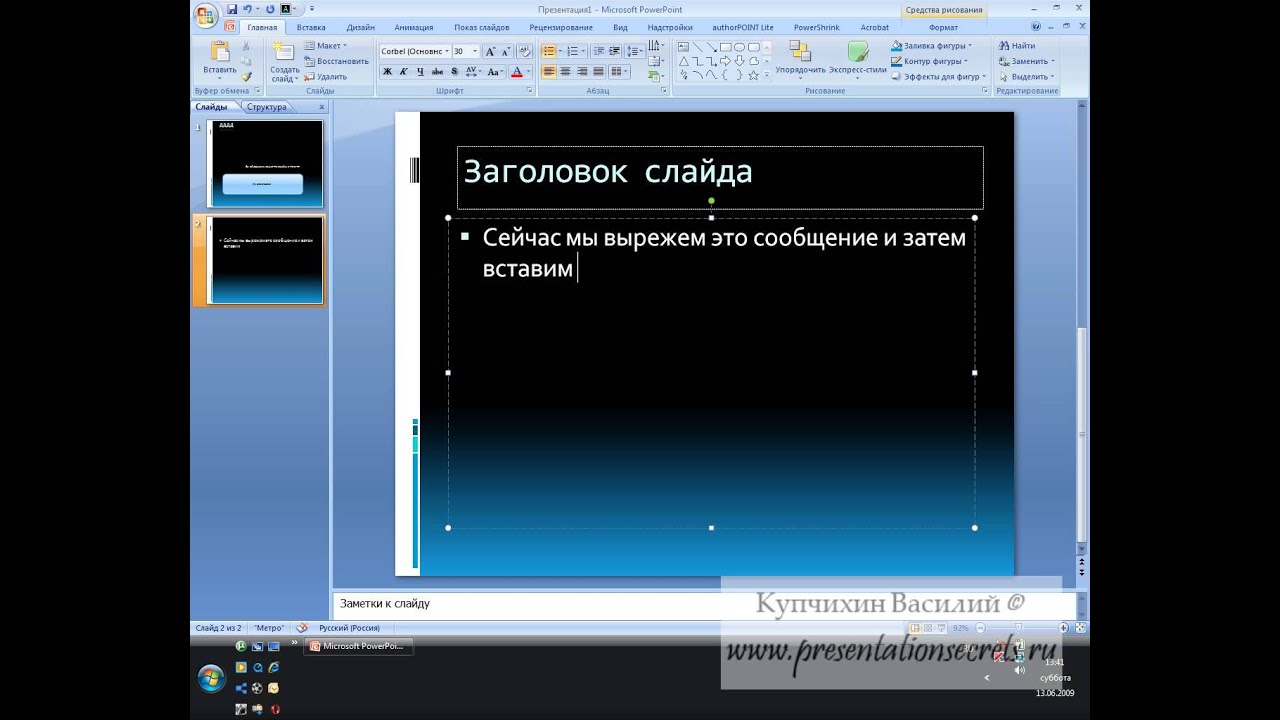Click the new slide (Создать слайд) icon
This screenshot has width=1280, height=720.
click(284, 52)
